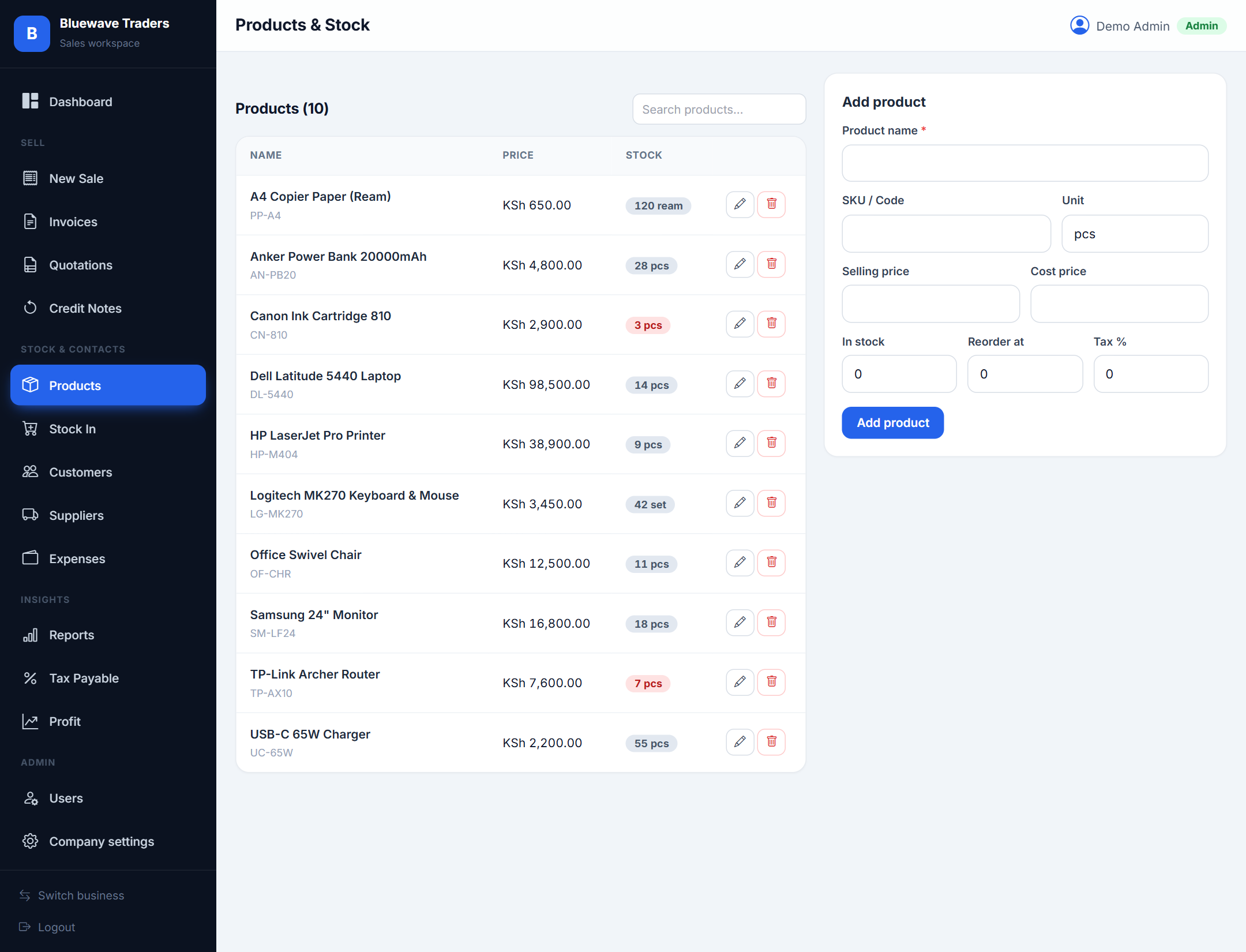Go to New Sale
Image resolution: width=1246 pixels, height=952 pixels.
(x=108, y=178)
